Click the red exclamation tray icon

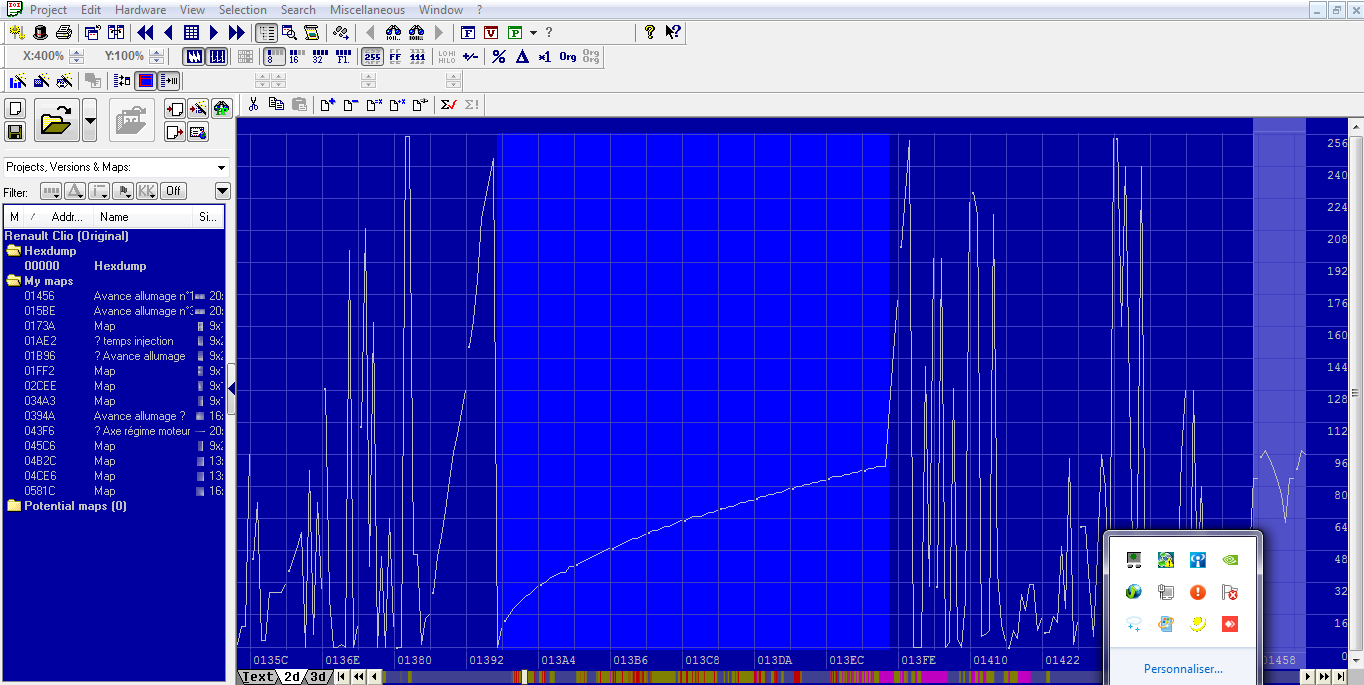(1198, 592)
